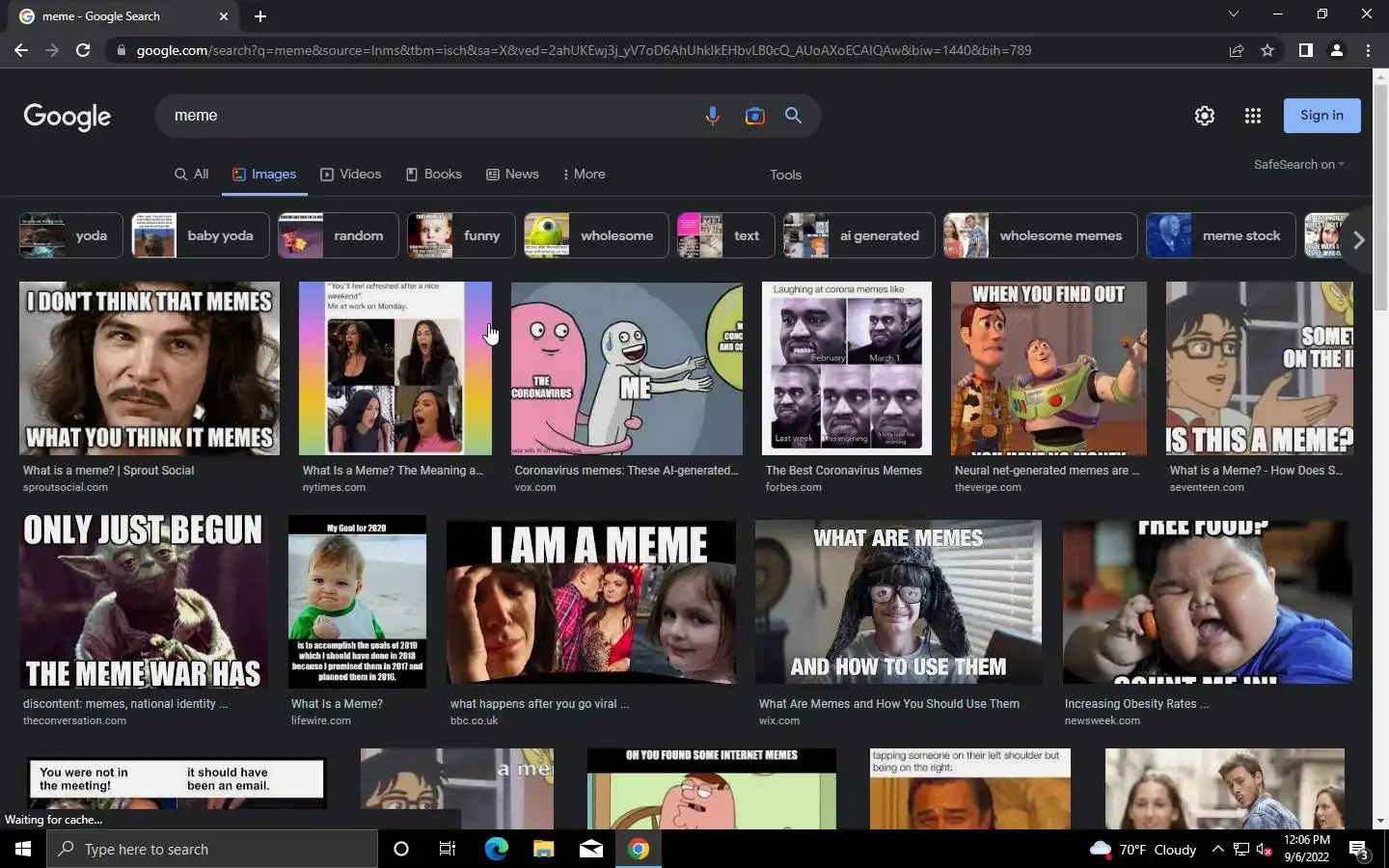Close the meme - Google Search tab
The height and width of the screenshot is (868, 1389).
point(224,16)
